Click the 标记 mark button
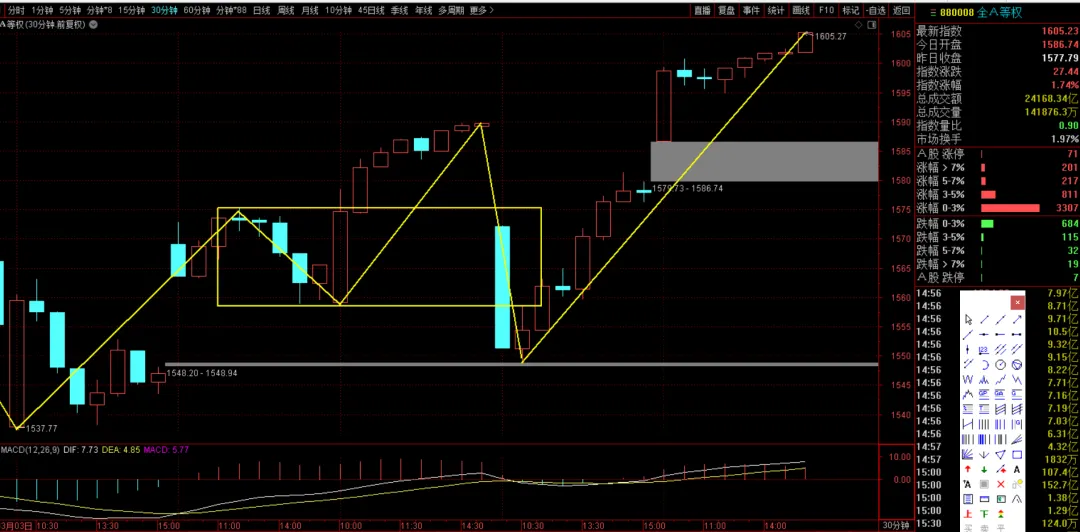The width and height of the screenshot is (1080, 532). coord(851,10)
